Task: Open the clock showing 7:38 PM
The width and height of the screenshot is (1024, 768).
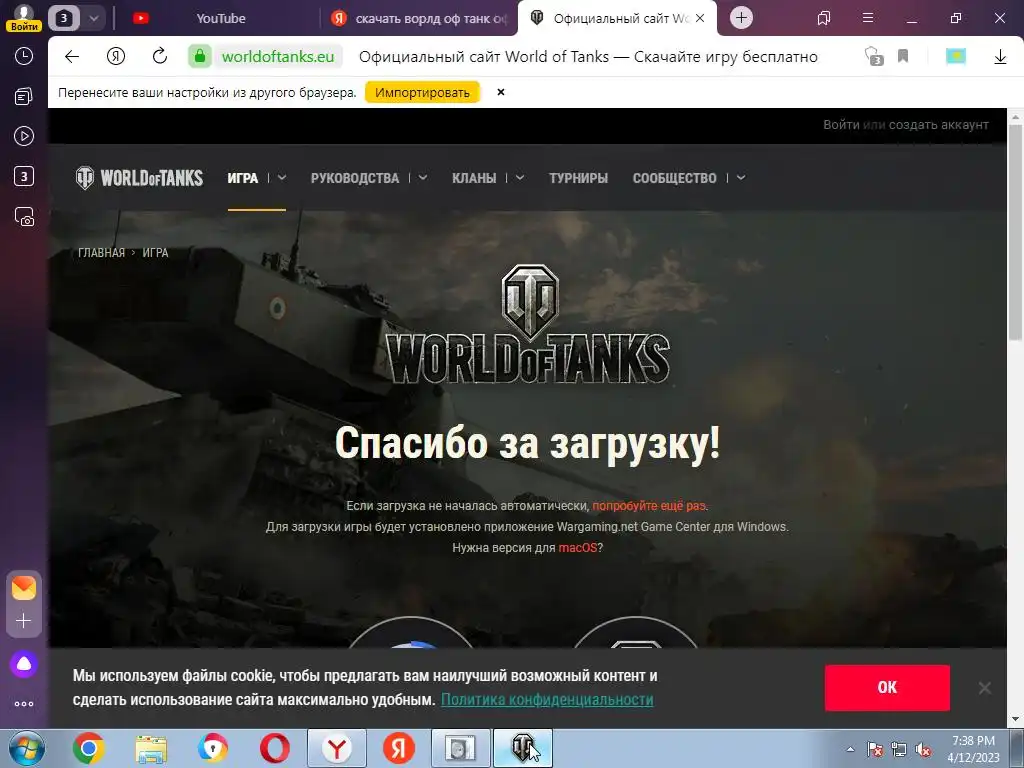Action: pos(973,748)
